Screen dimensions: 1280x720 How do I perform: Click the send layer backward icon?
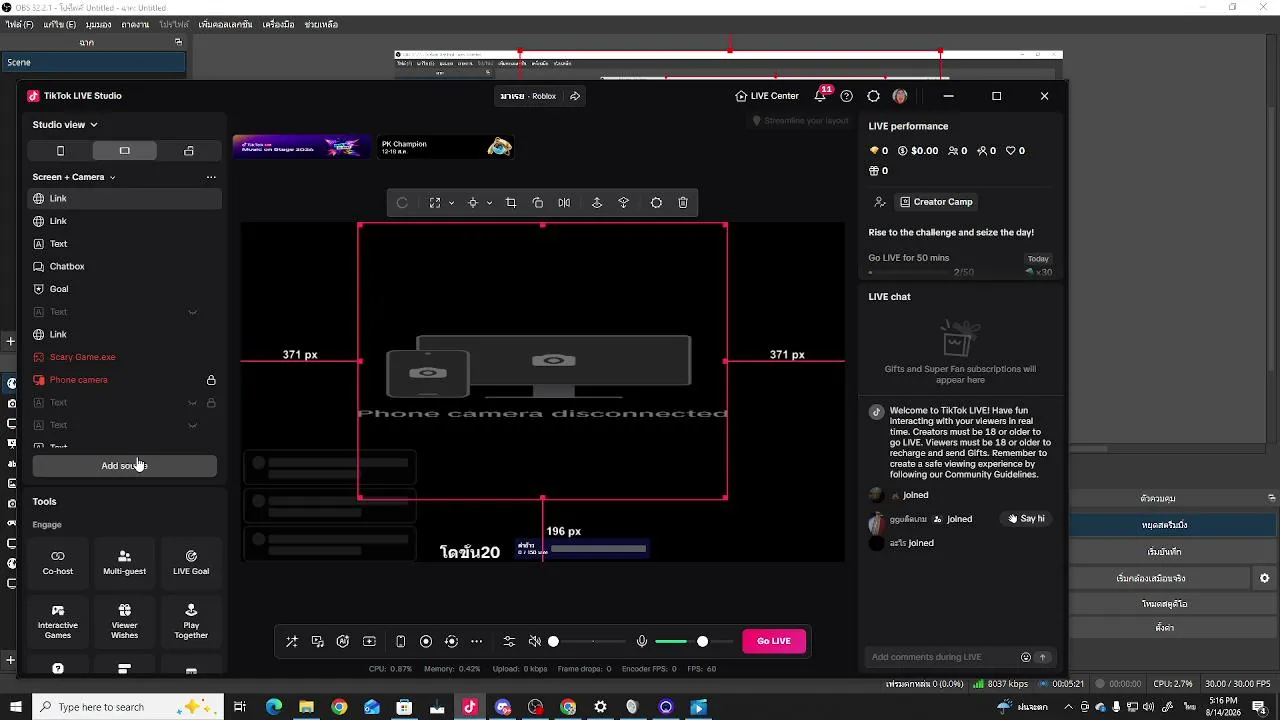tap(624, 203)
